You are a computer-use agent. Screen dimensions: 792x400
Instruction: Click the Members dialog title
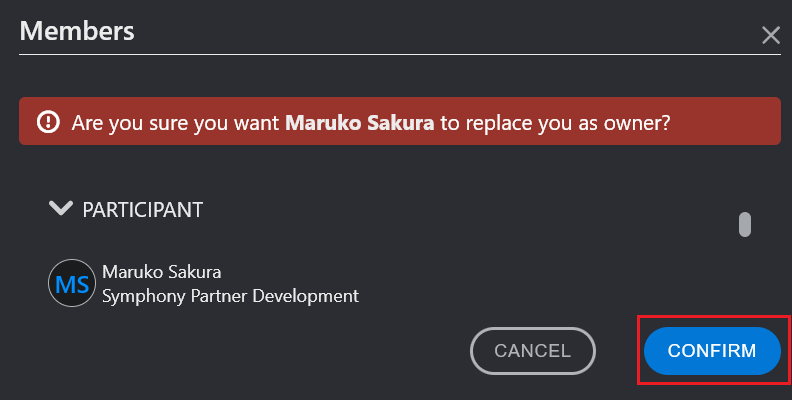pyautogui.click(x=77, y=31)
